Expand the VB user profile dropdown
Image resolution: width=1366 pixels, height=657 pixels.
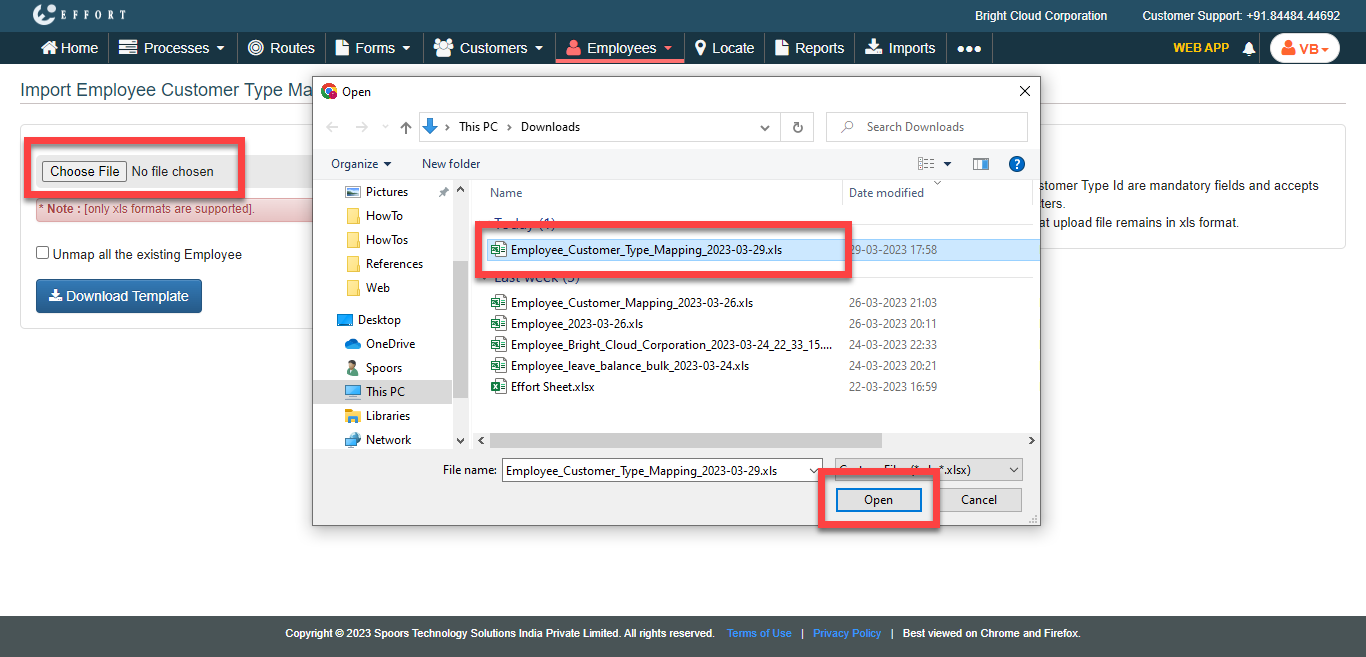coord(1304,48)
